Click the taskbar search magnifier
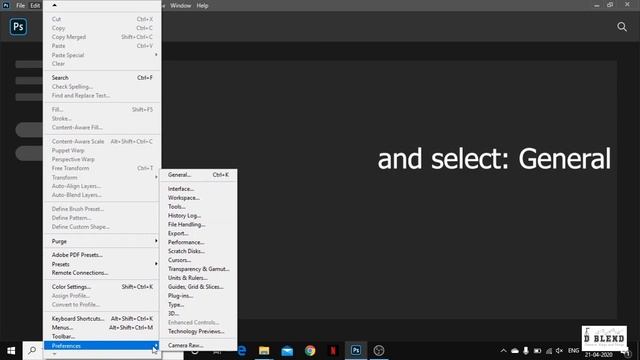Viewport: 640px width, 360px height. point(32,350)
